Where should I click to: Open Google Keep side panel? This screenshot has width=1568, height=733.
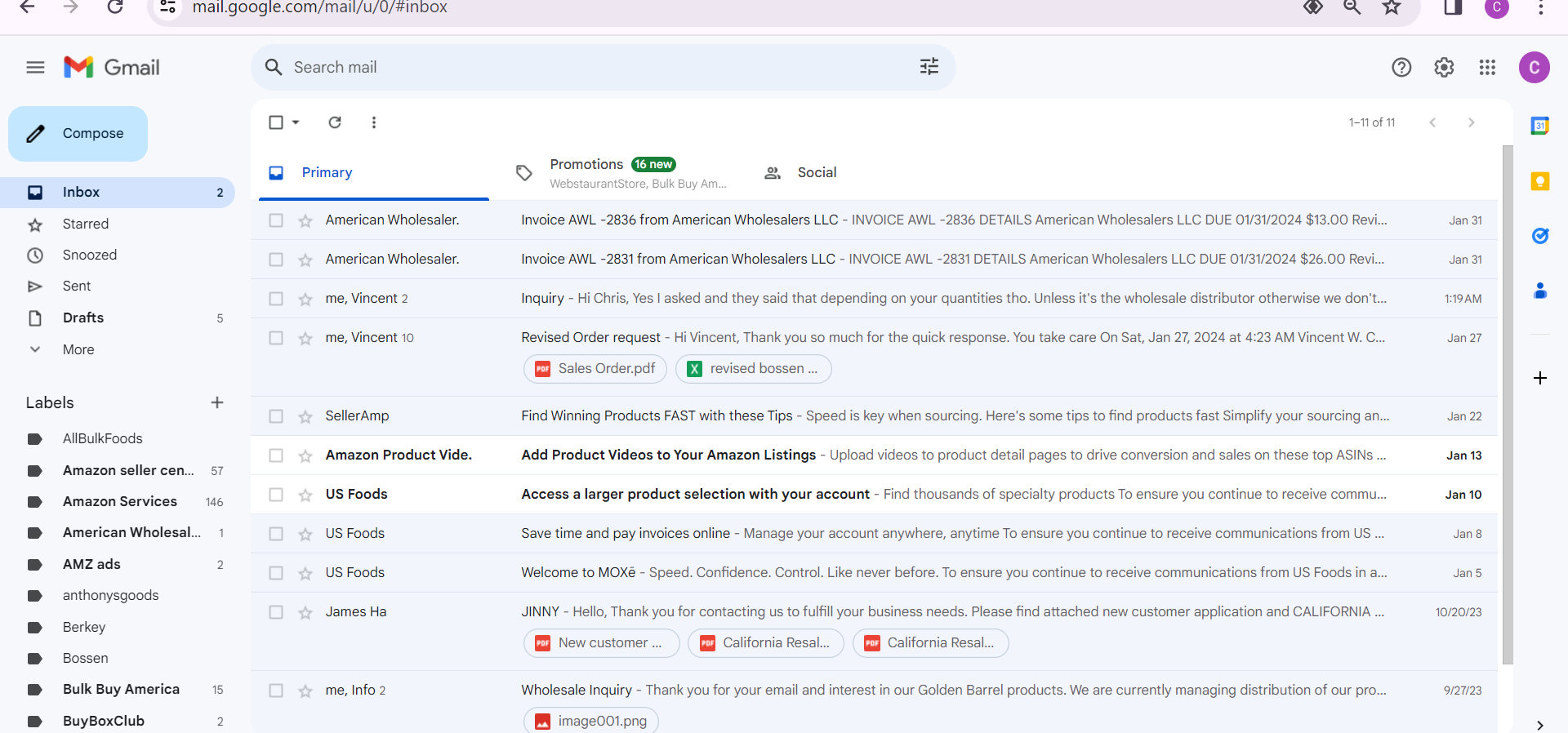coord(1540,181)
